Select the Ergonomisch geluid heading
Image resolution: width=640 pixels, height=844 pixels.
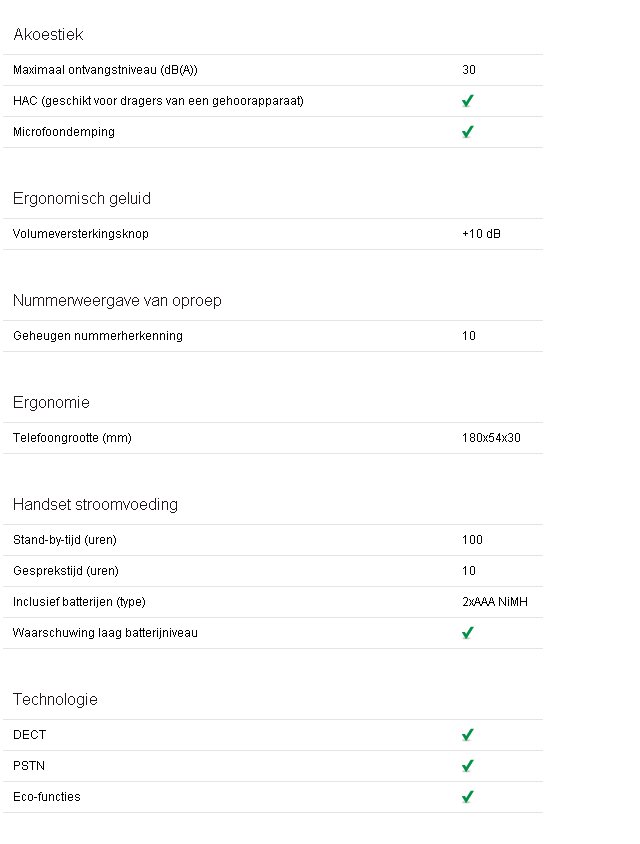(x=82, y=199)
